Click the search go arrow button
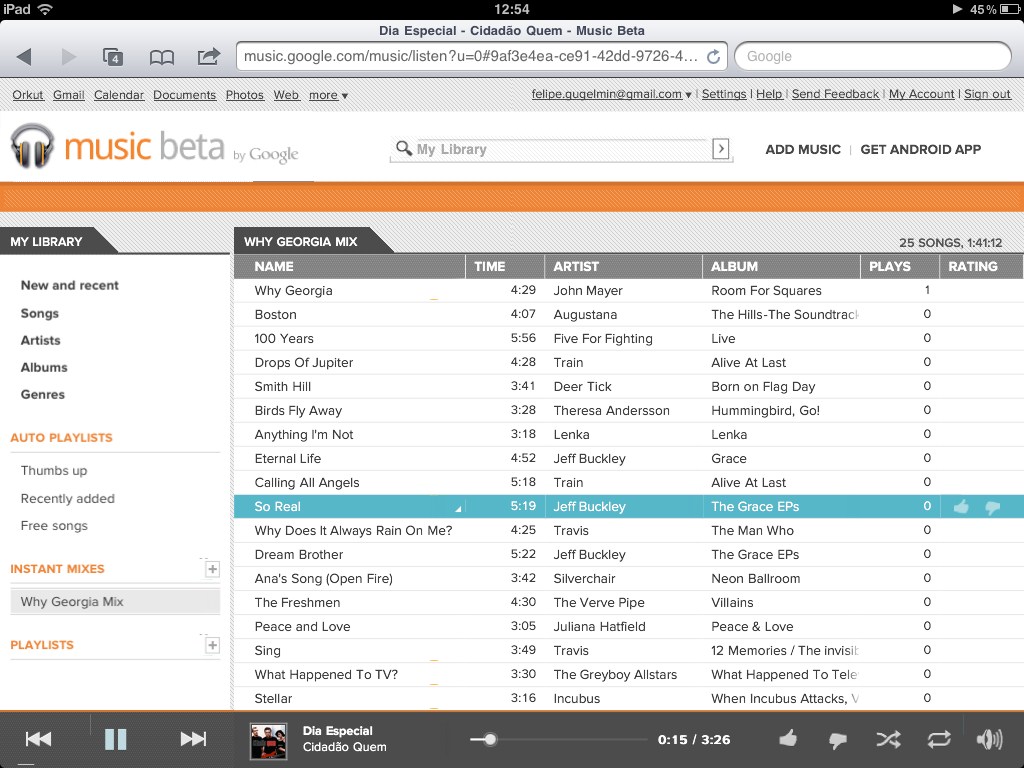The height and width of the screenshot is (768, 1024). pos(720,149)
